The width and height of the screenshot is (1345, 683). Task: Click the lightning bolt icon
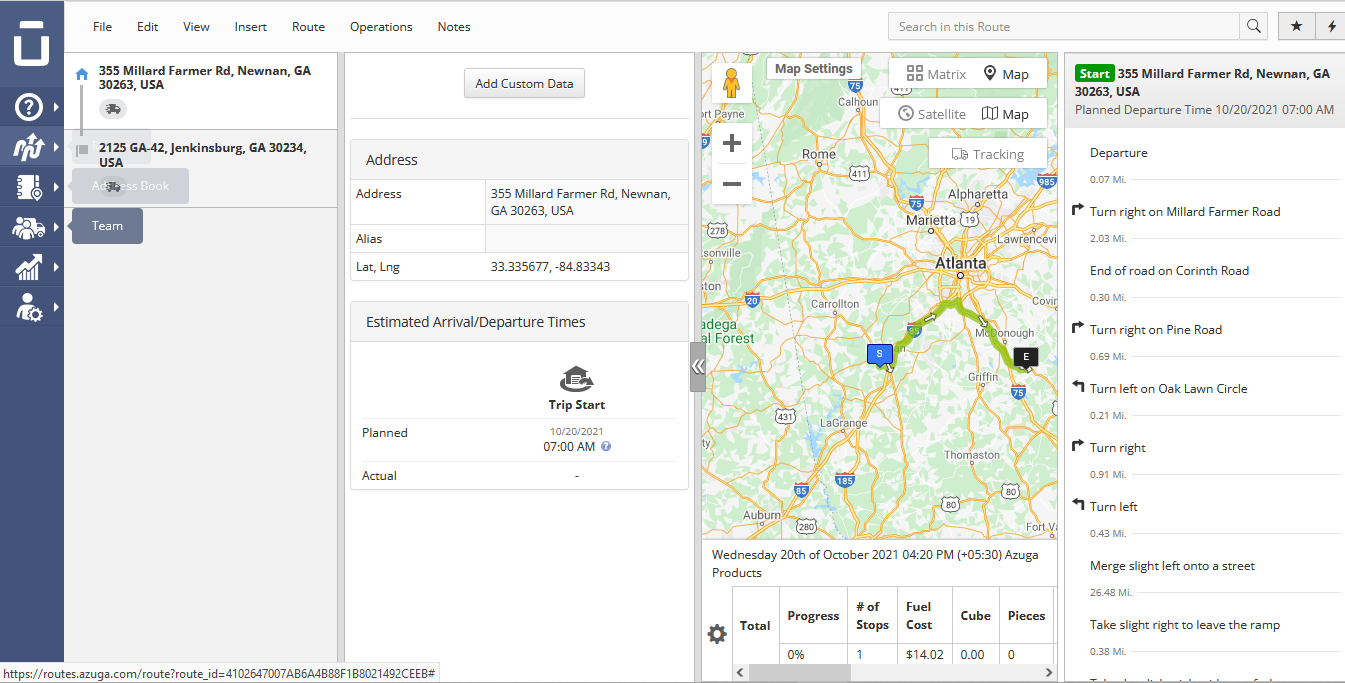[x=1331, y=26]
